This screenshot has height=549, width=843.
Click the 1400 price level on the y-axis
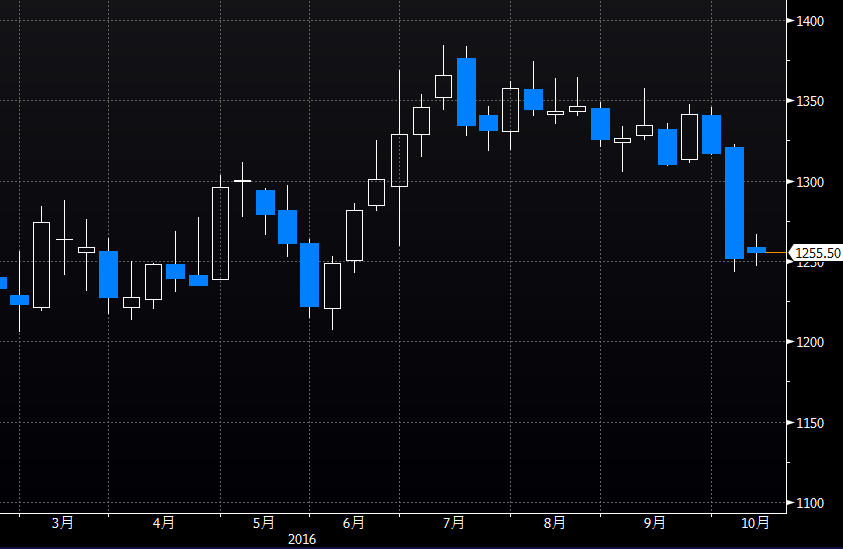pos(811,21)
